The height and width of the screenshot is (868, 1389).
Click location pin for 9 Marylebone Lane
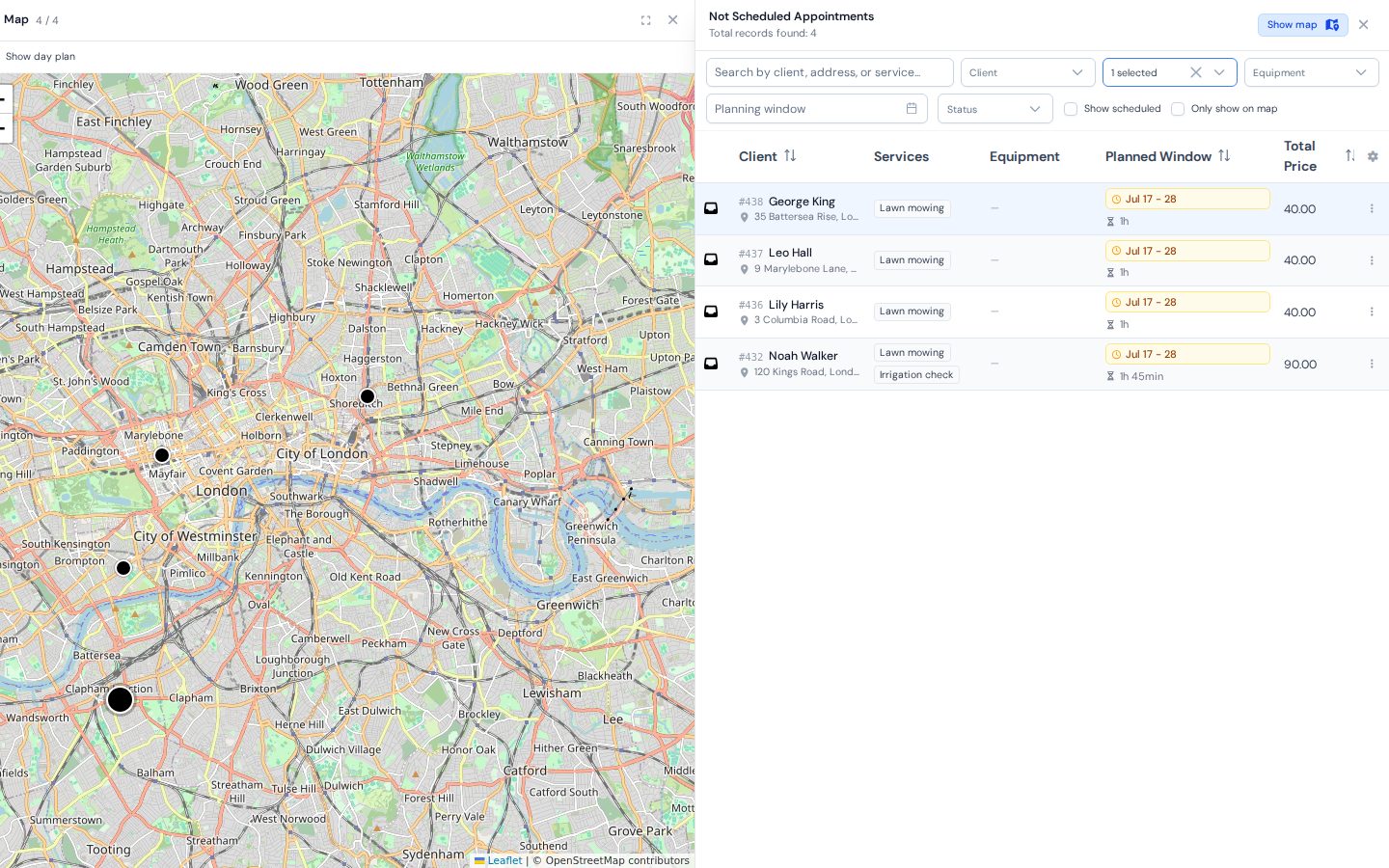coord(745,269)
